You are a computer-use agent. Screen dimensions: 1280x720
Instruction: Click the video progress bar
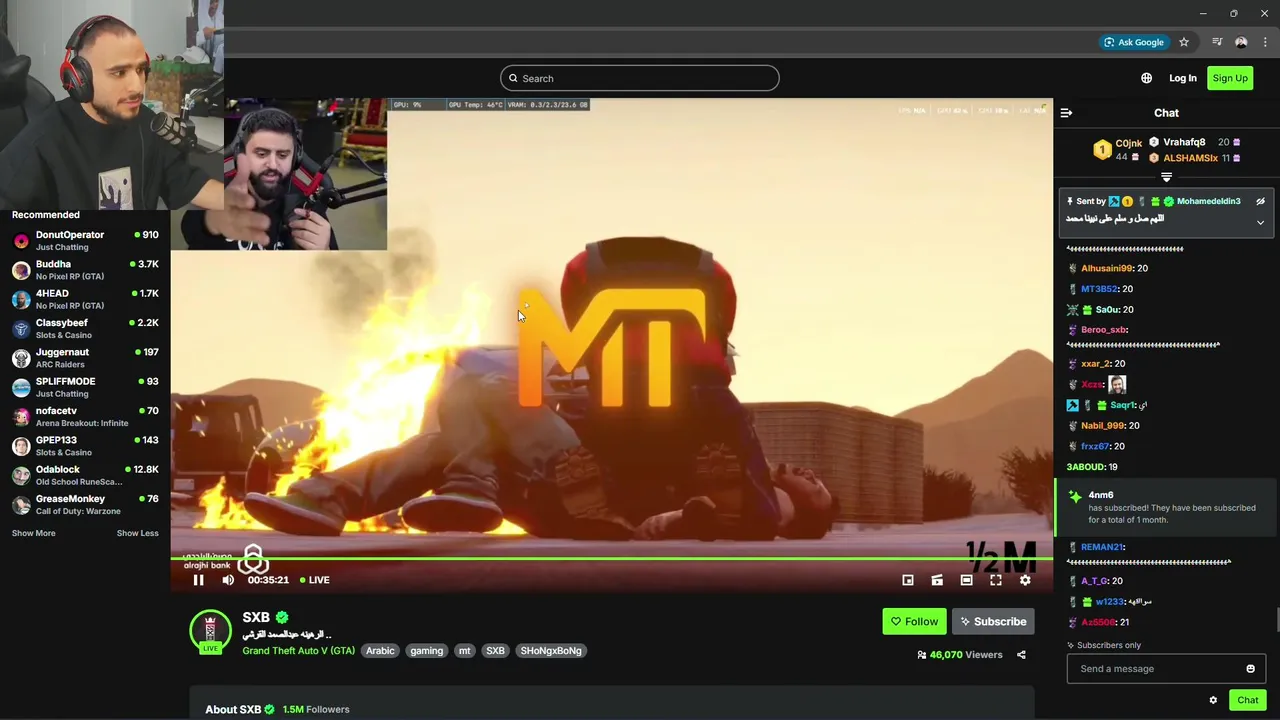coord(611,559)
